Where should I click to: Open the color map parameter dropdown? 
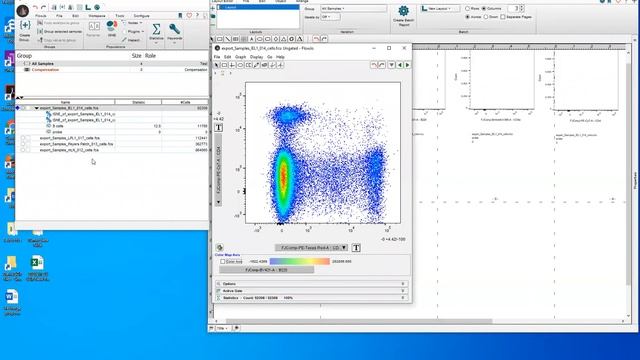(267, 270)
